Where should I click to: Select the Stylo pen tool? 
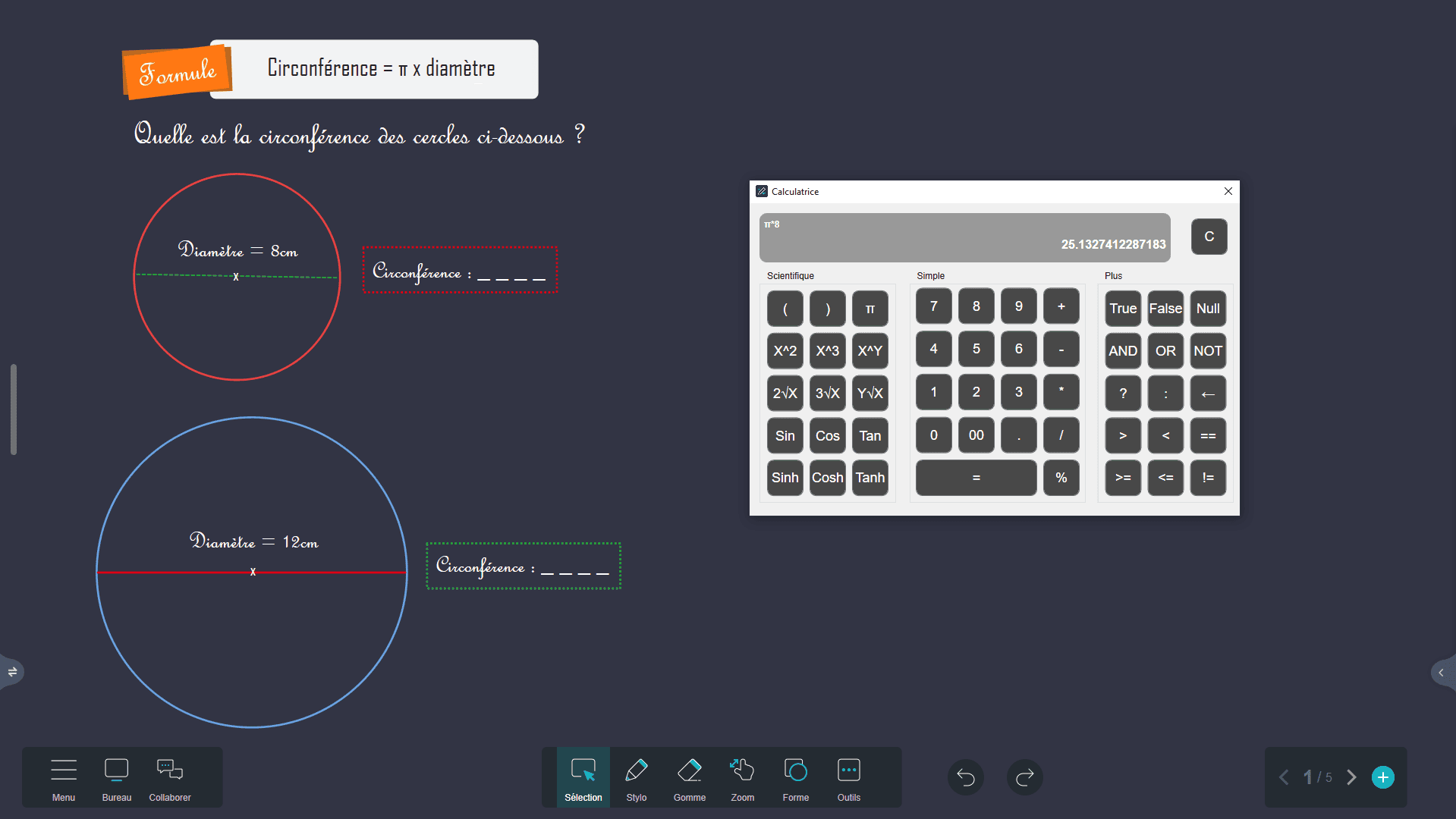(636, 777)
